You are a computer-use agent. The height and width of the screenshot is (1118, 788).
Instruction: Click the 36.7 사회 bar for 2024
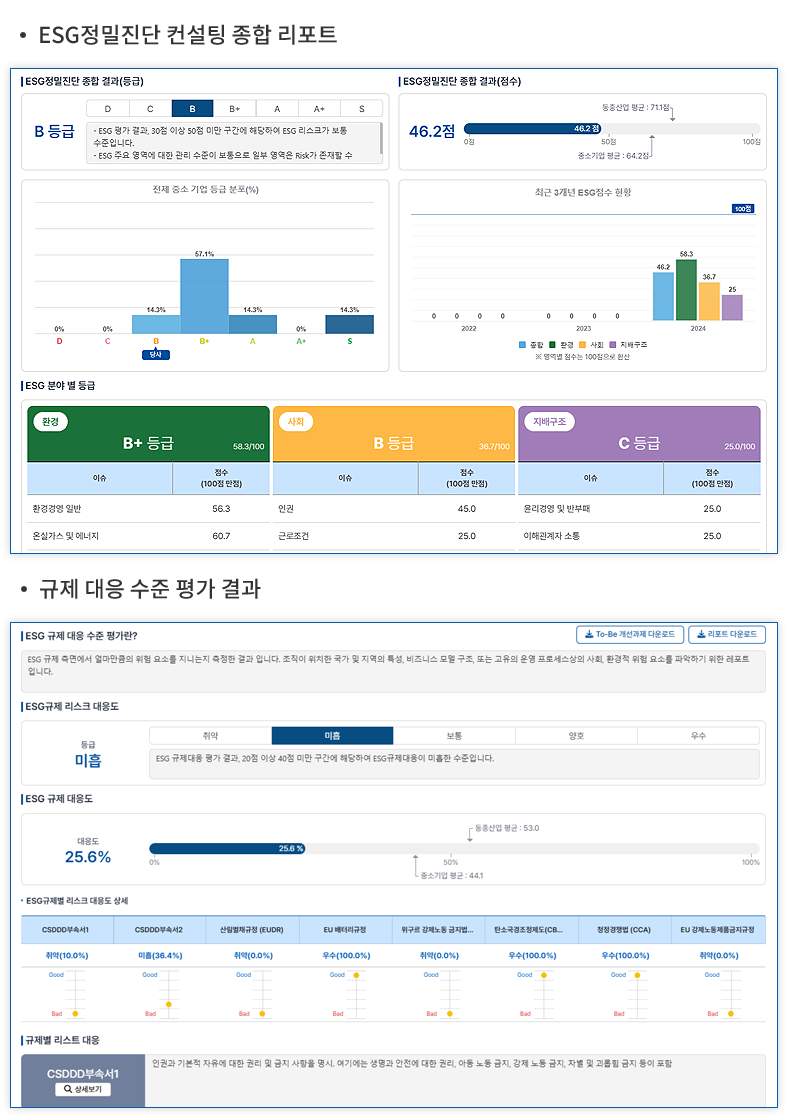point(709,302)
